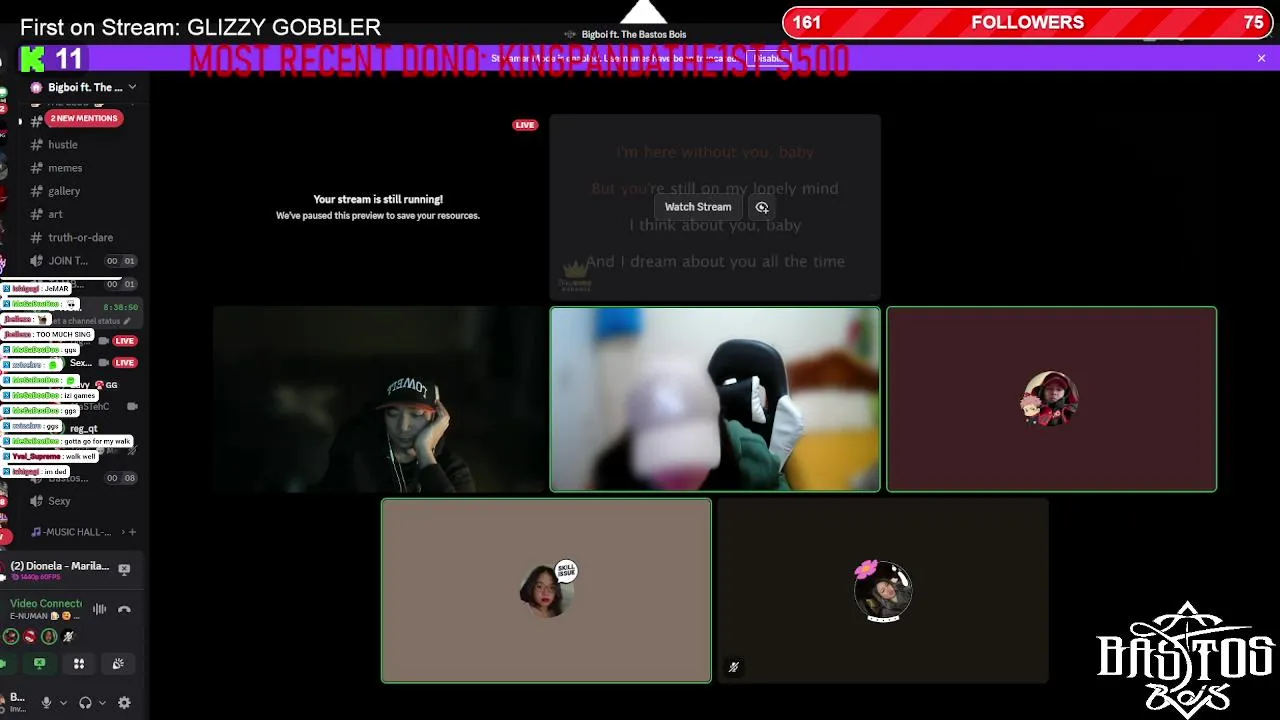Screen dimensions: 1280x720
Task: Select the blurred webcam video tile
Action: point(715,399)
